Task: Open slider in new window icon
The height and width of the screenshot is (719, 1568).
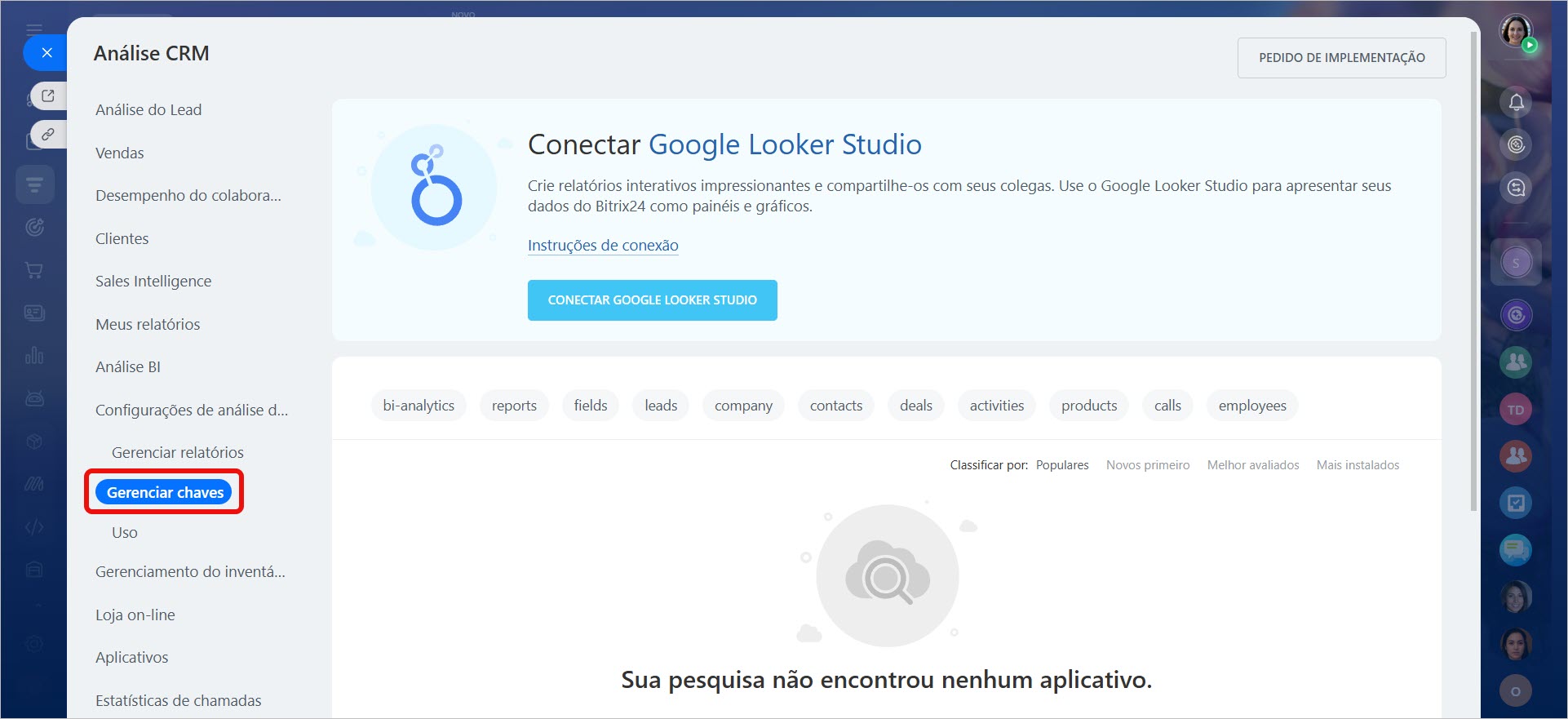Action: coord(48,96)
